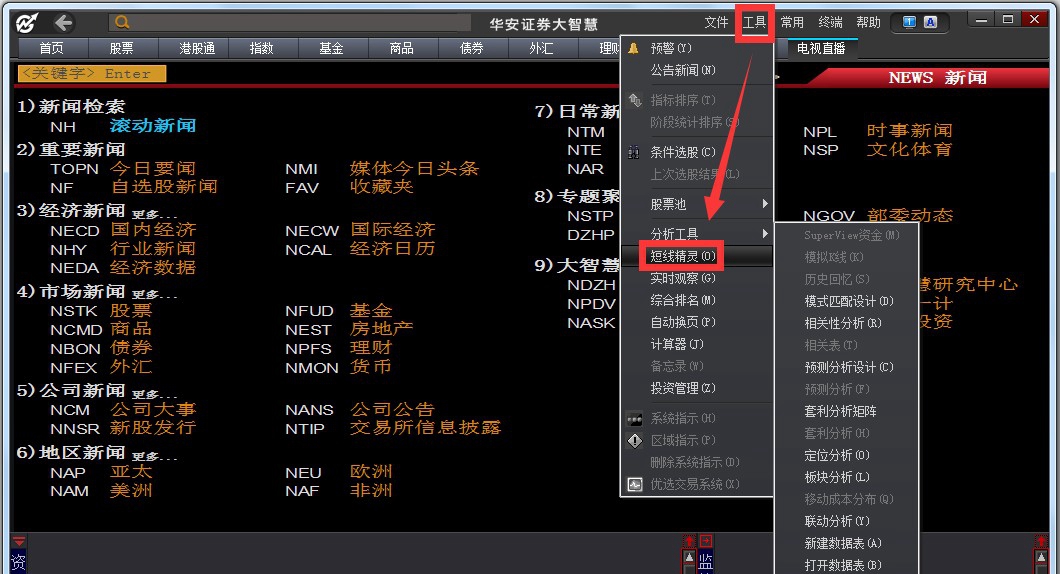Viewport: 1060px width, 574px height.
Task: Open the 文件 menu
Action: (716, 22)
